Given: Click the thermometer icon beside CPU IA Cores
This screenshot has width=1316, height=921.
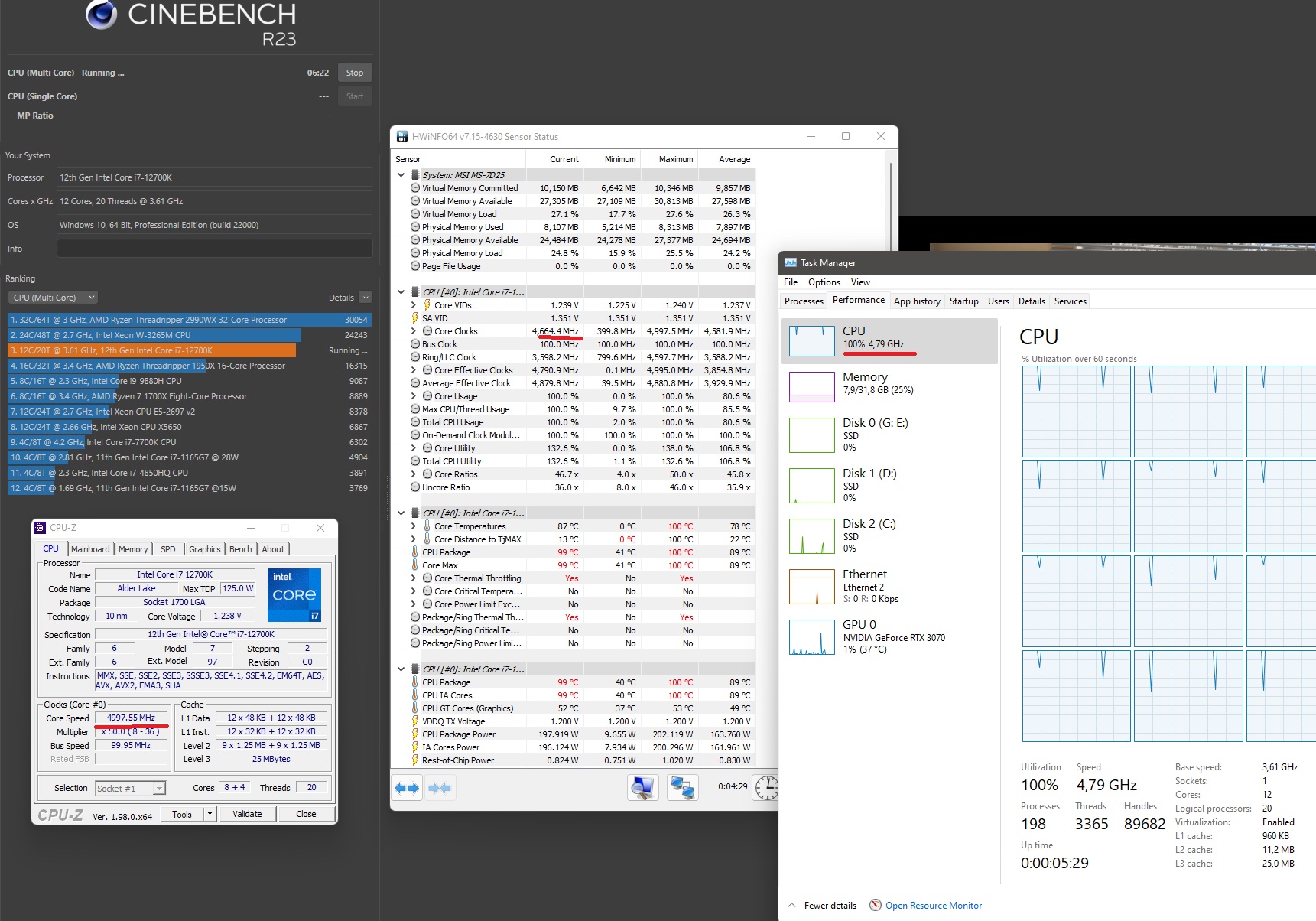Looking at the screenshot, I should [415, 695].
